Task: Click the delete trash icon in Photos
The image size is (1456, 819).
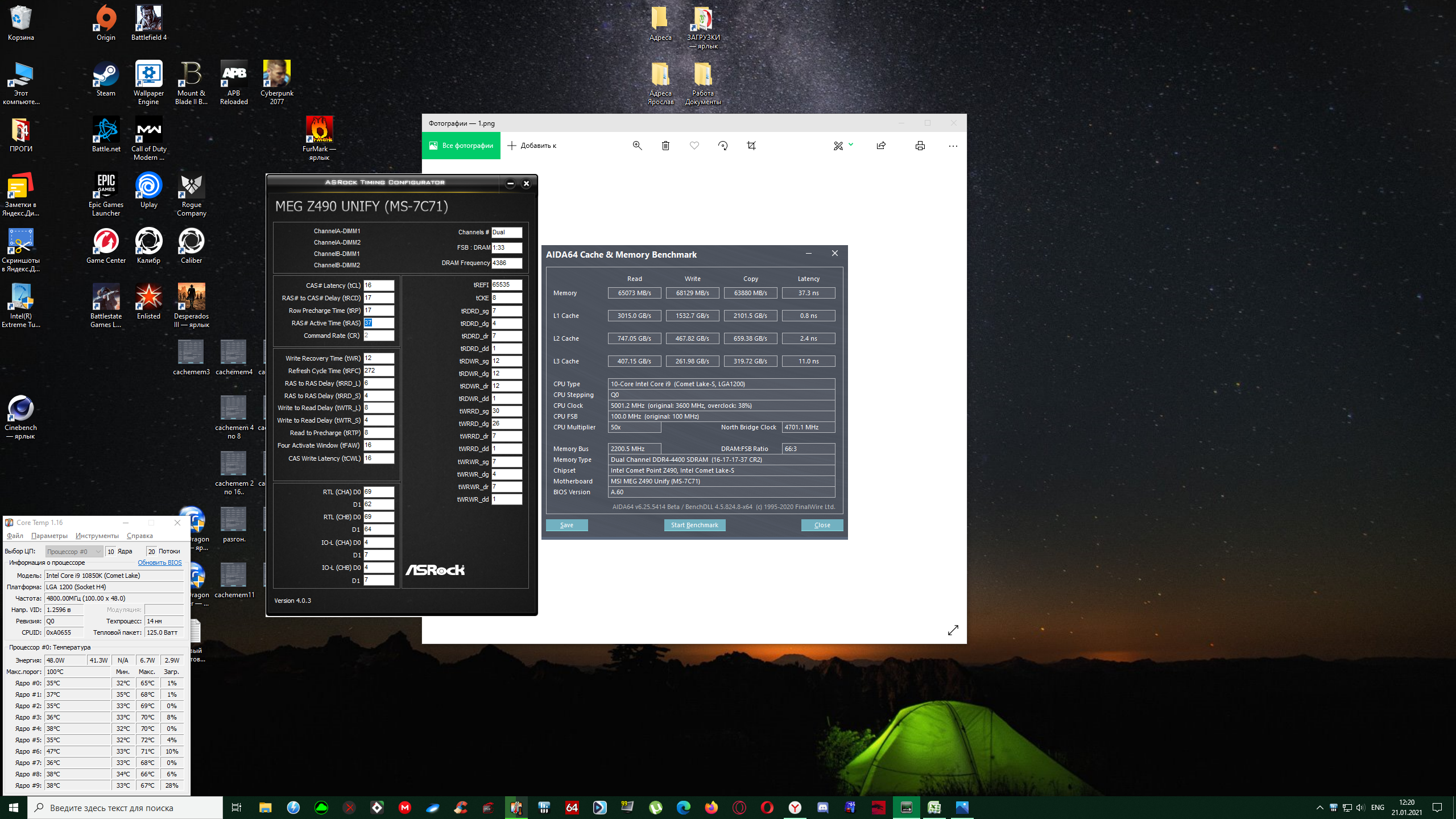Action: pyautogui.click(x=665, y=146)
